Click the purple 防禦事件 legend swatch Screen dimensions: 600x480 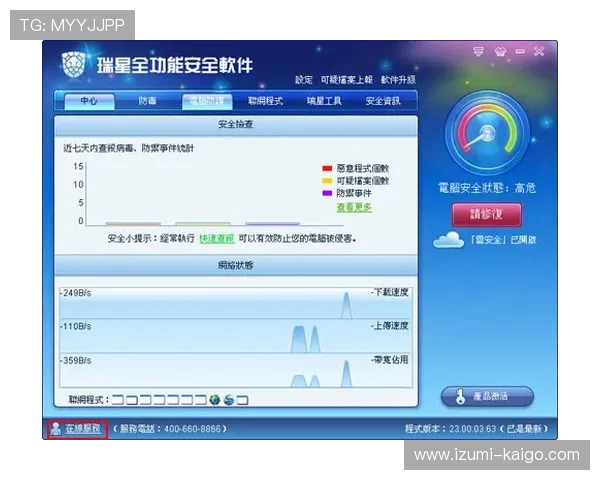pyautogui.click(x=327, y=193)
